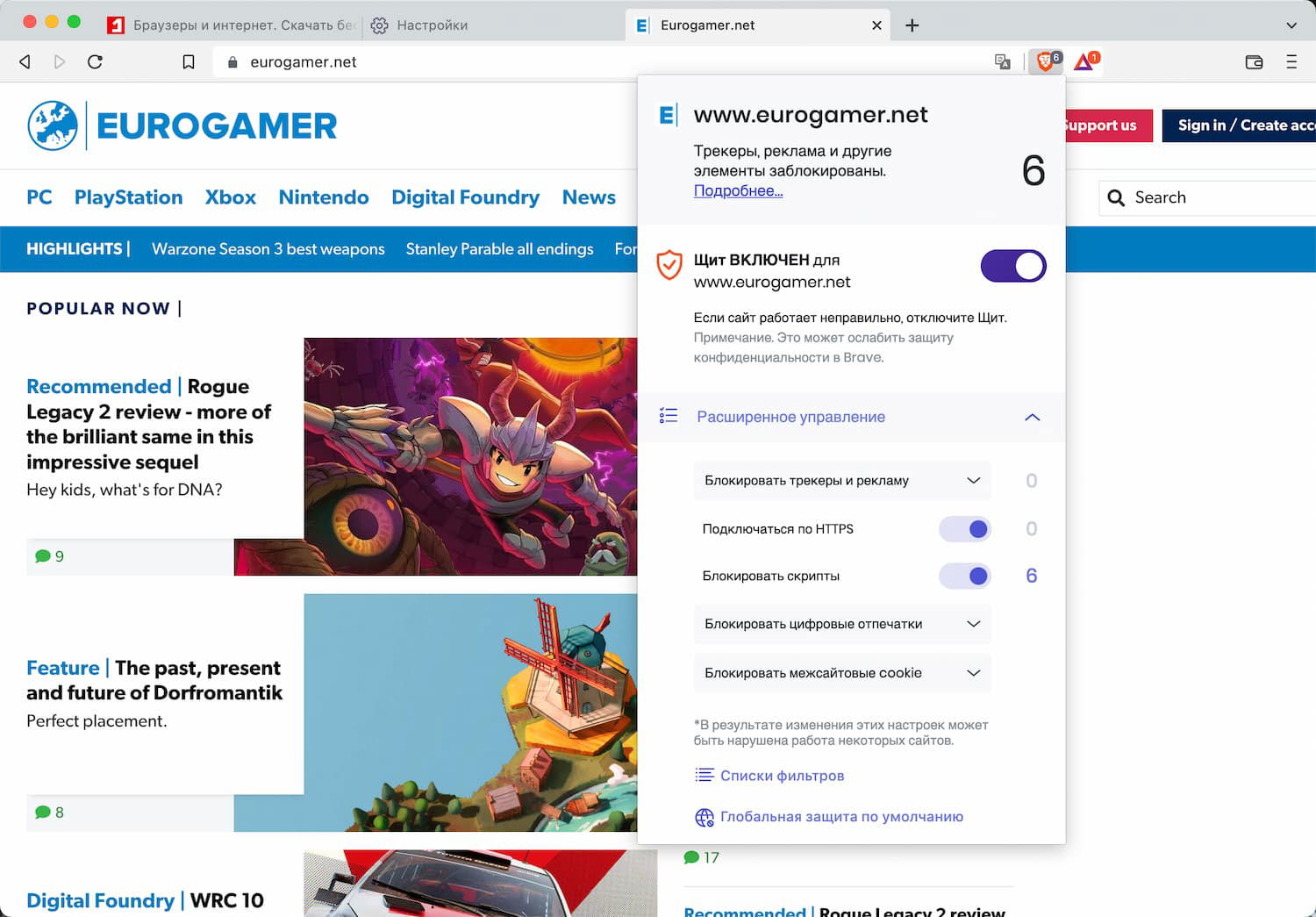Open the Nintendo section
The width and height of the screenshot is (1316, 917).
click(324, 197)
